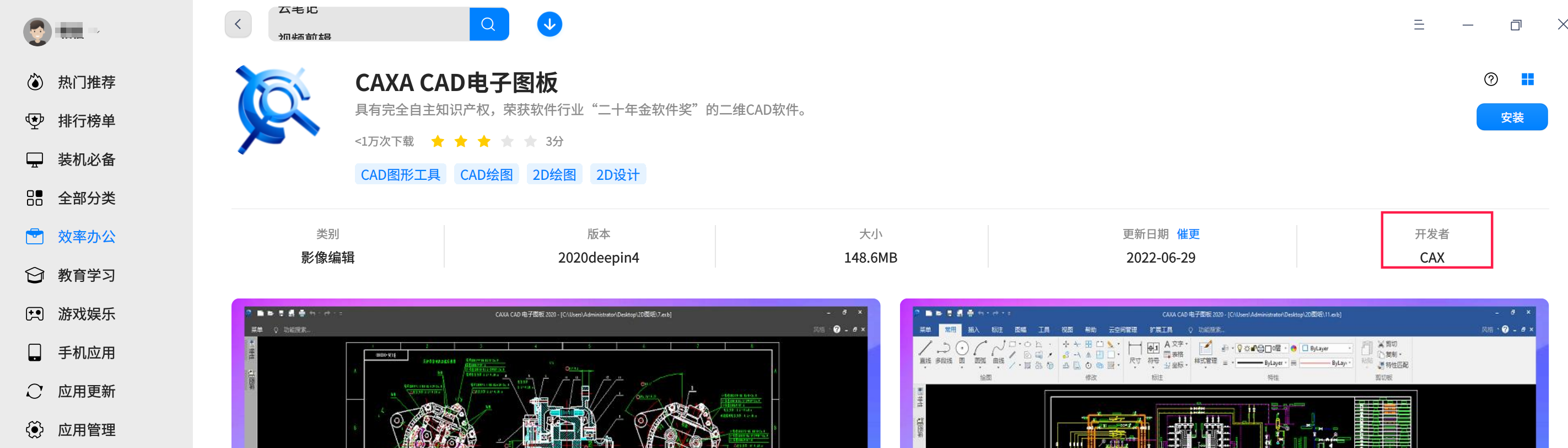
Task: Click the 安装 install button
Action: [x=1512, y=117]
